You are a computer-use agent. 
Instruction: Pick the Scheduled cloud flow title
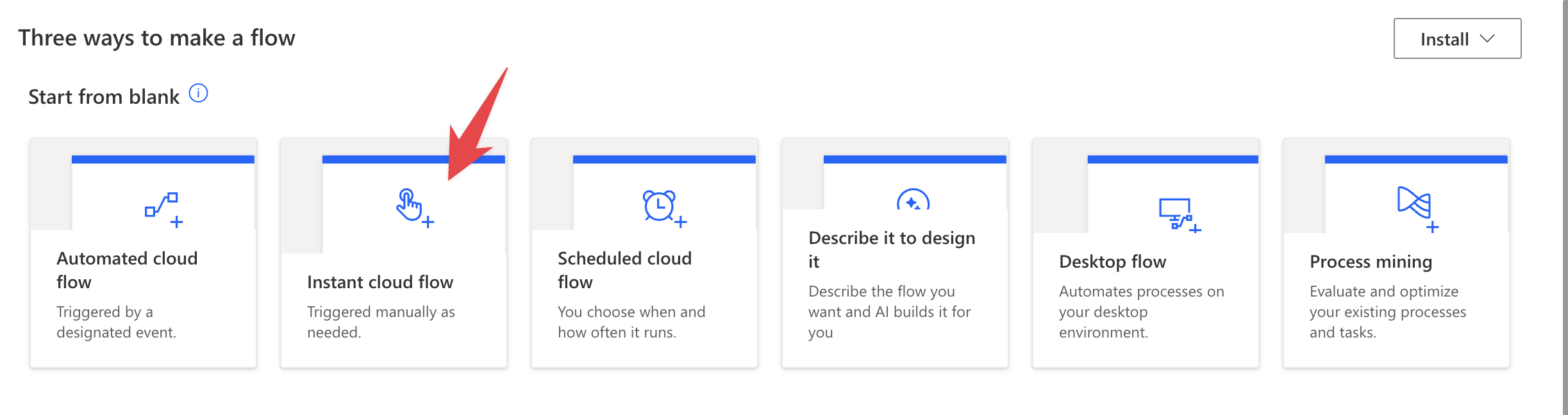[x=624, y=270]
